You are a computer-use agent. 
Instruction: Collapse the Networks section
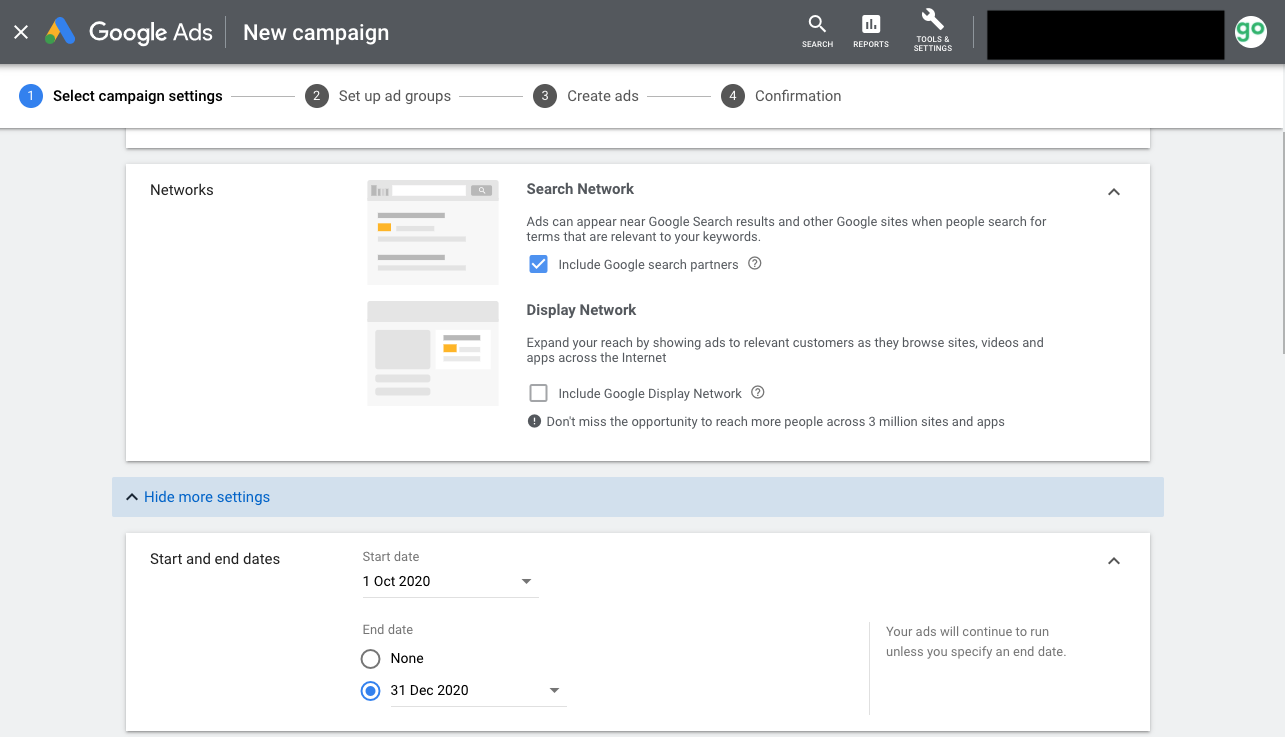tap(1113, 192)
